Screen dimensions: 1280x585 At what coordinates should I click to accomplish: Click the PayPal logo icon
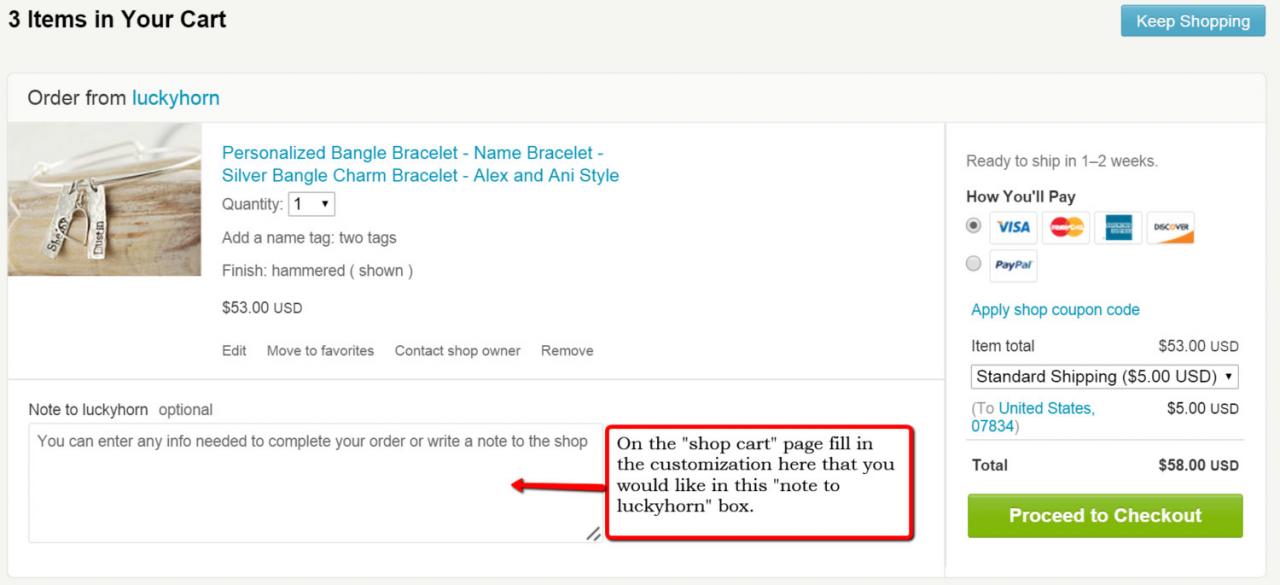[x=1013, y=266]
